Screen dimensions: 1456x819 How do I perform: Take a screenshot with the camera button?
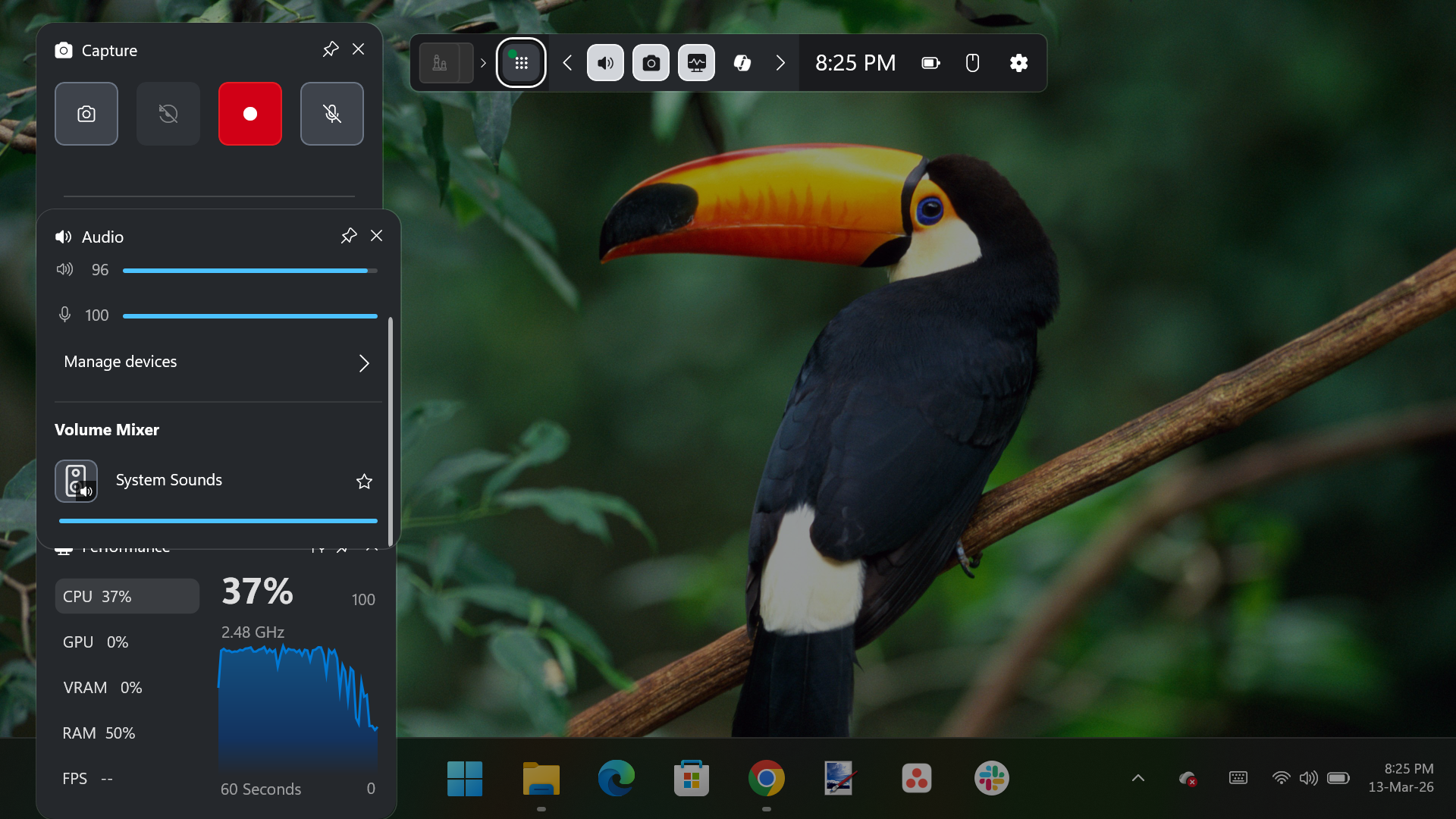click(86, 114)
